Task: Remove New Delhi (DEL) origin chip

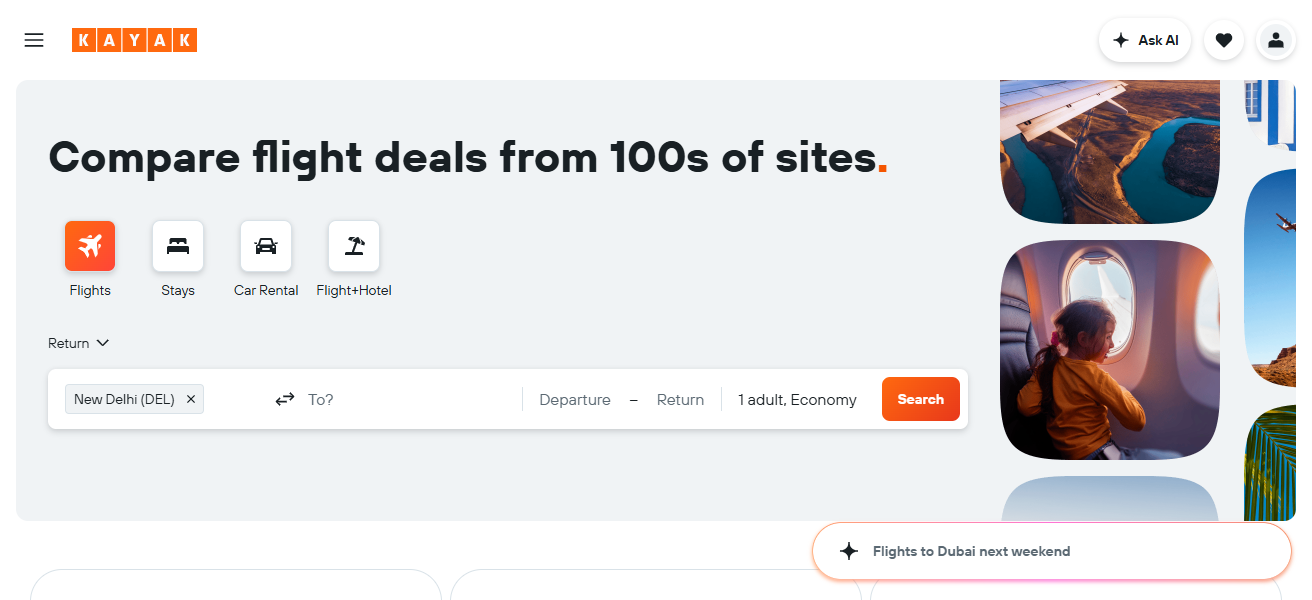Action: coord(191,399)
